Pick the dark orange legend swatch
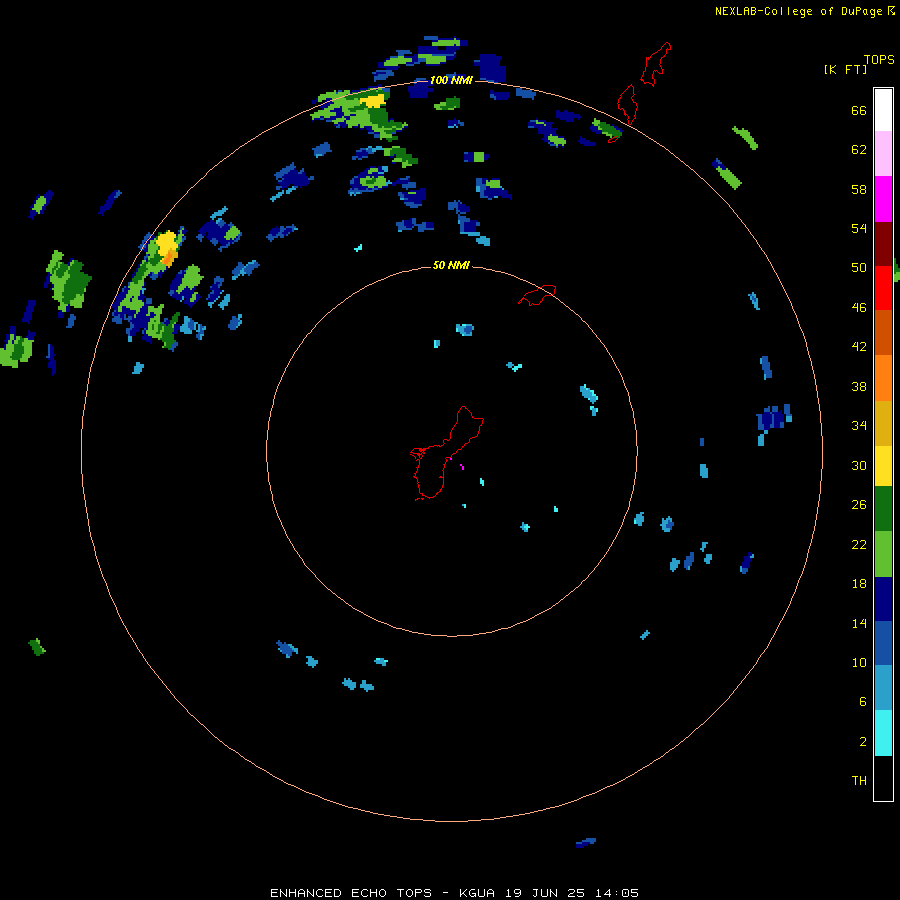The image size is (900, 900). coord(883,332)
